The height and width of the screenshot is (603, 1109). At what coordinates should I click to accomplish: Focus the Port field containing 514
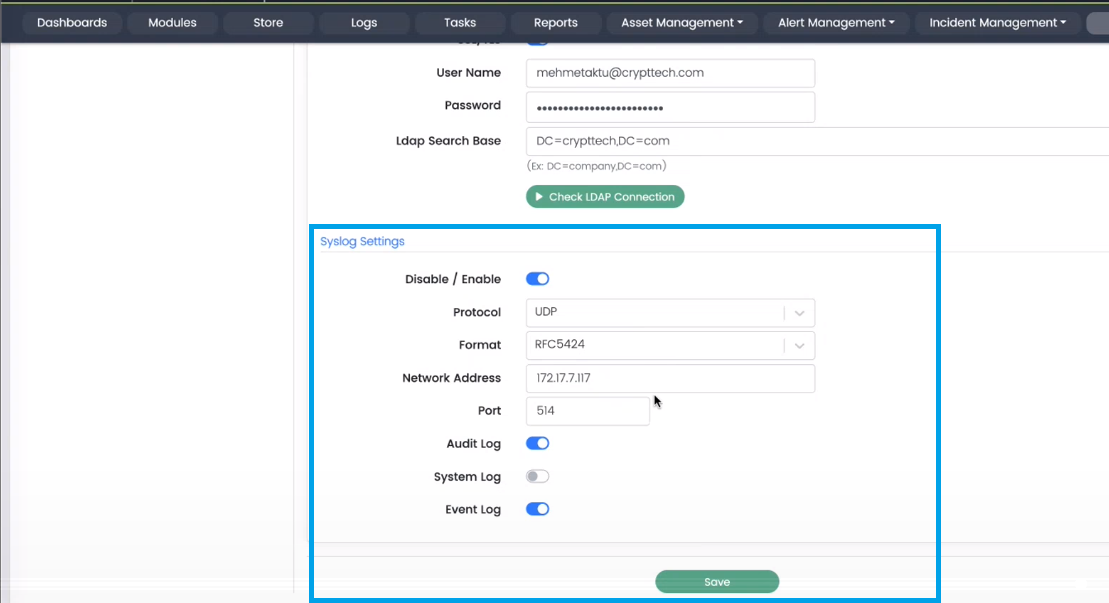pyautogui.click(x=587, y=411)
